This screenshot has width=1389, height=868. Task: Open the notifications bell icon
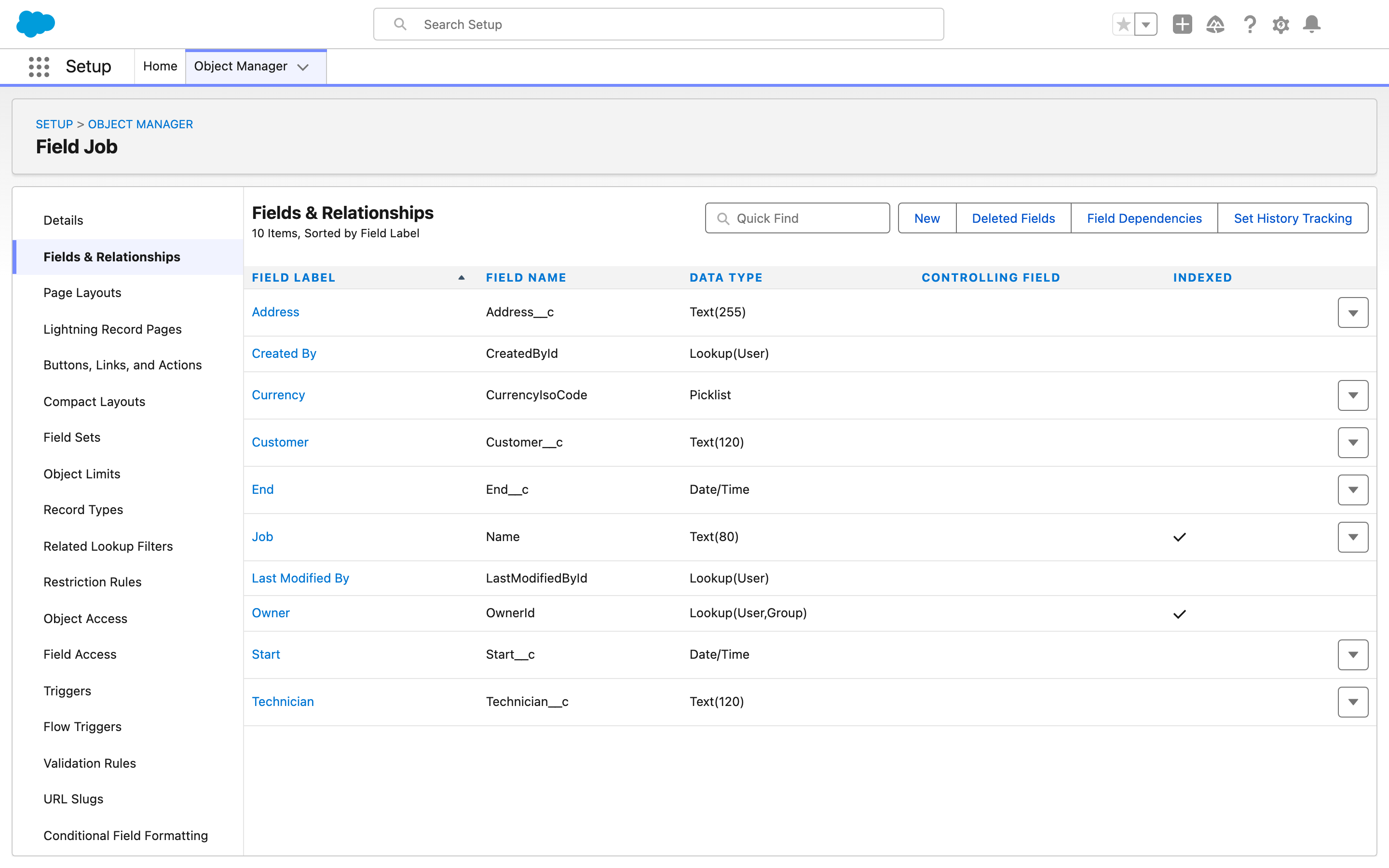1311,25
